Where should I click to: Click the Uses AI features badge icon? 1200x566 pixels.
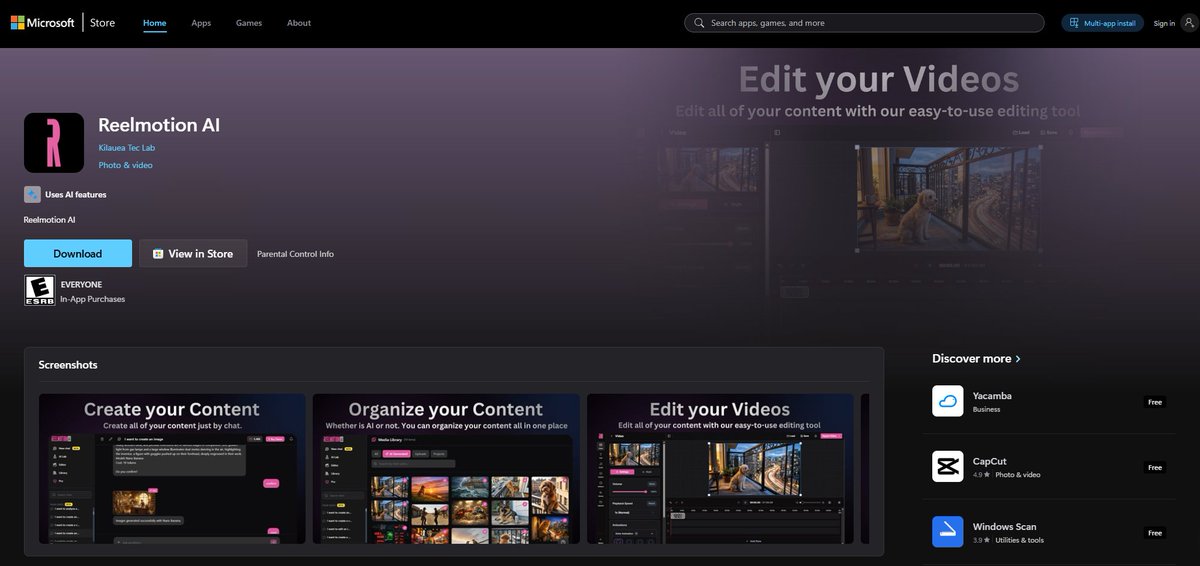(32, 195)
